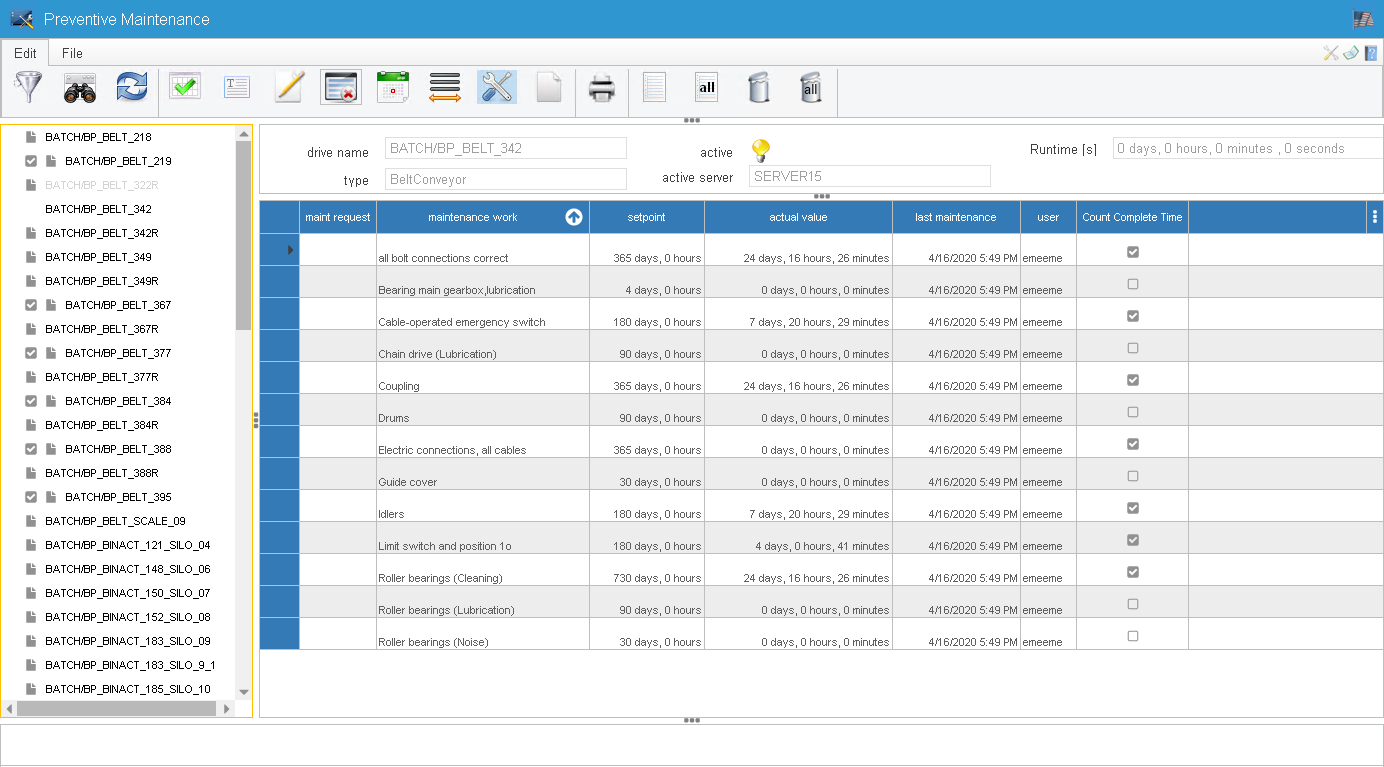Toggle Count Complete Time for Bearing main gearbox
The height and width of the screenshot is (767, 1384).
coord(1133,284)
